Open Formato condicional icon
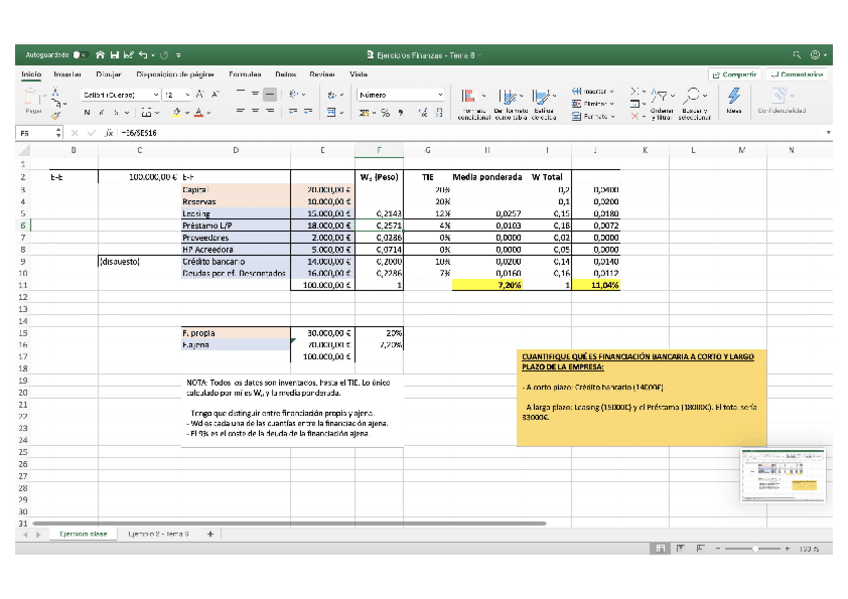The image size is (848, 599). [x=468, y=97]
